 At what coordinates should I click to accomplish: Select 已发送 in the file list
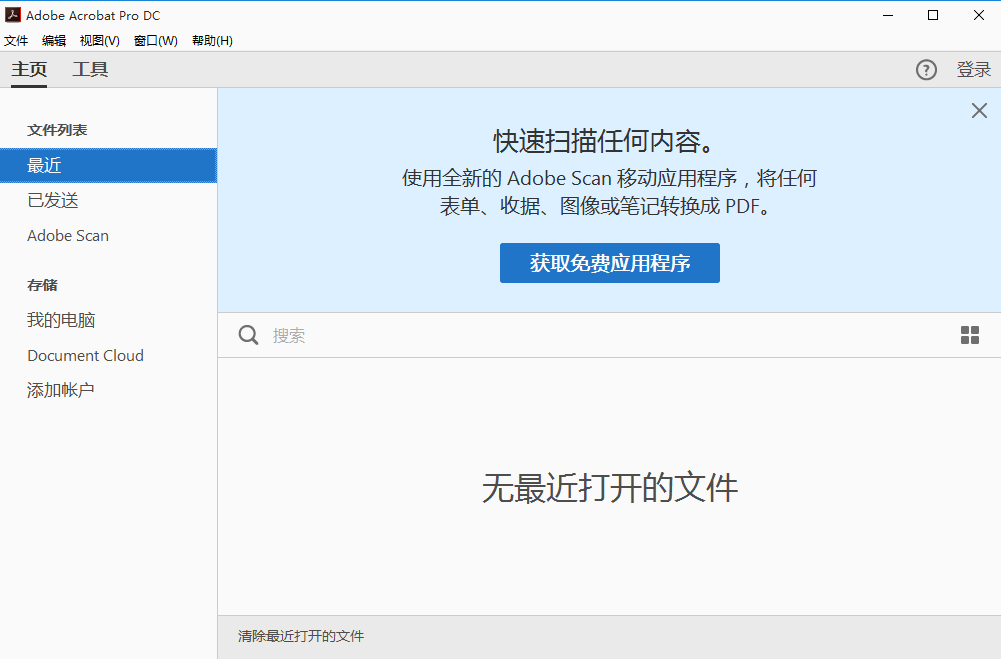pos(53,201)
